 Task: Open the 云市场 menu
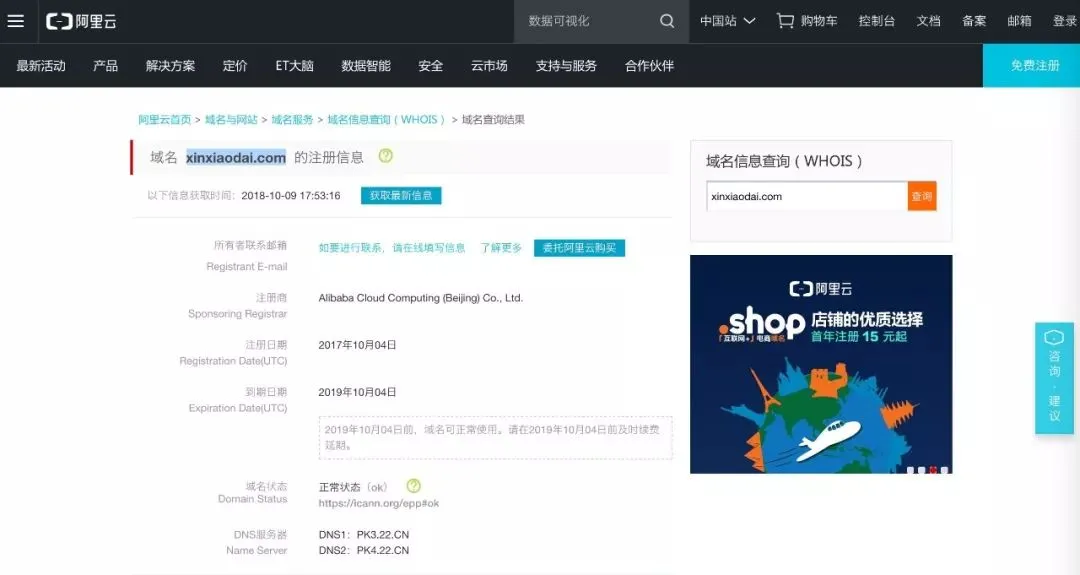tap(489, 65)
